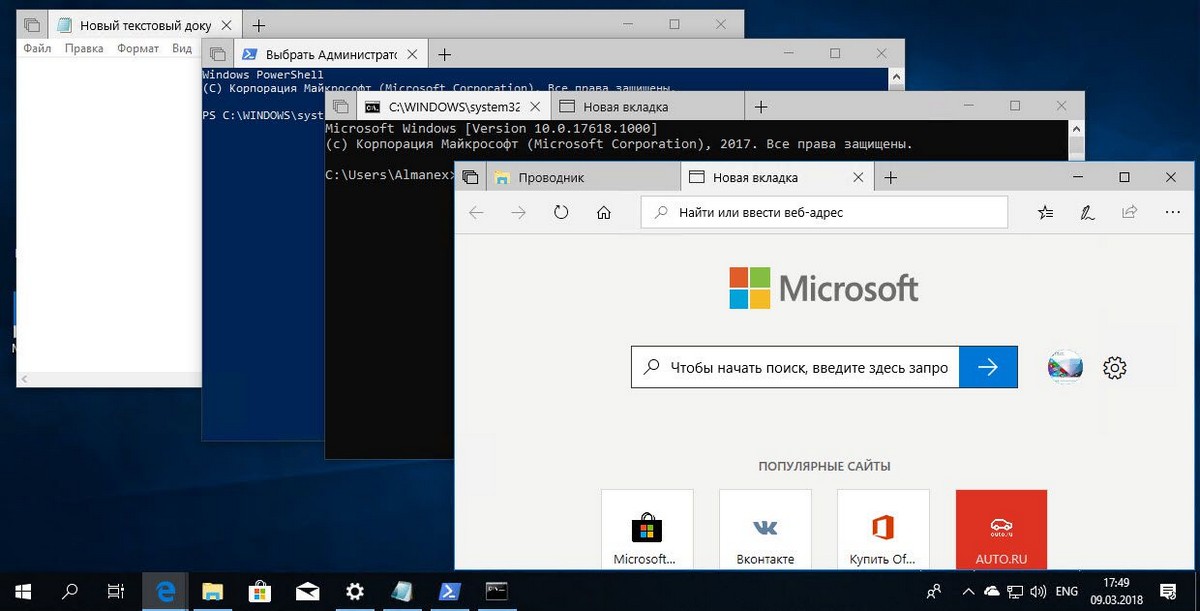Switch to C:\WINDOWS\system32 command prompt tab
This screenshot has height=611, width=1200.
[453, 107]
